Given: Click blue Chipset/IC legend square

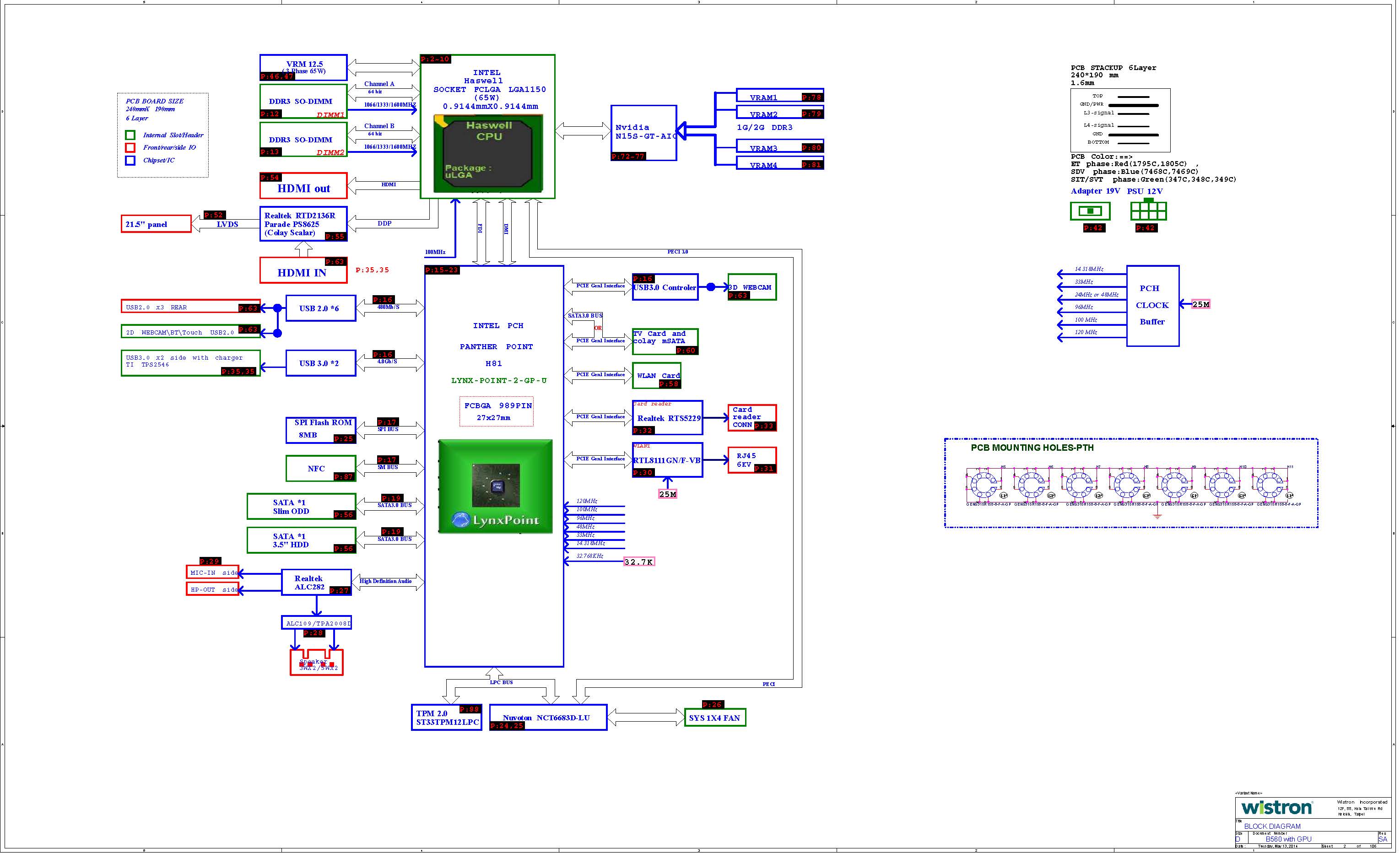Looking at the screenshot, I should point(131,161).
